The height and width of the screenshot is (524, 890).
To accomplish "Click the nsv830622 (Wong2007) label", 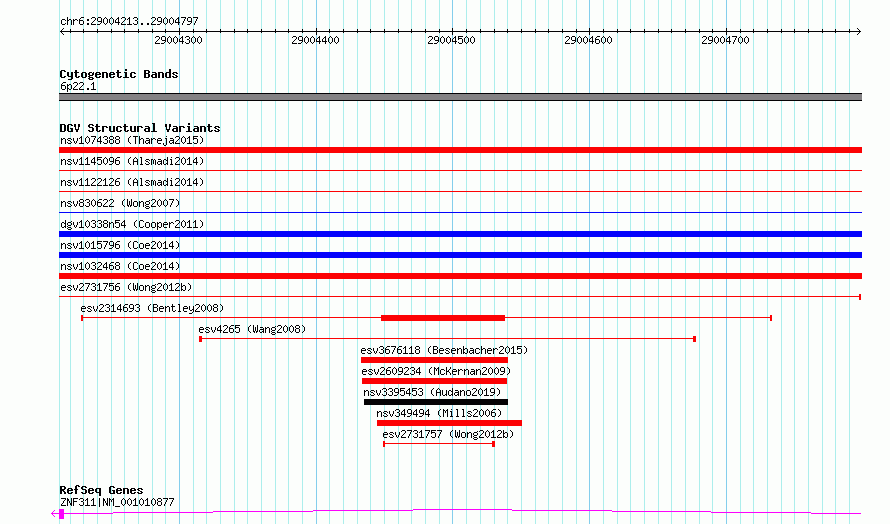I will 120,203.
